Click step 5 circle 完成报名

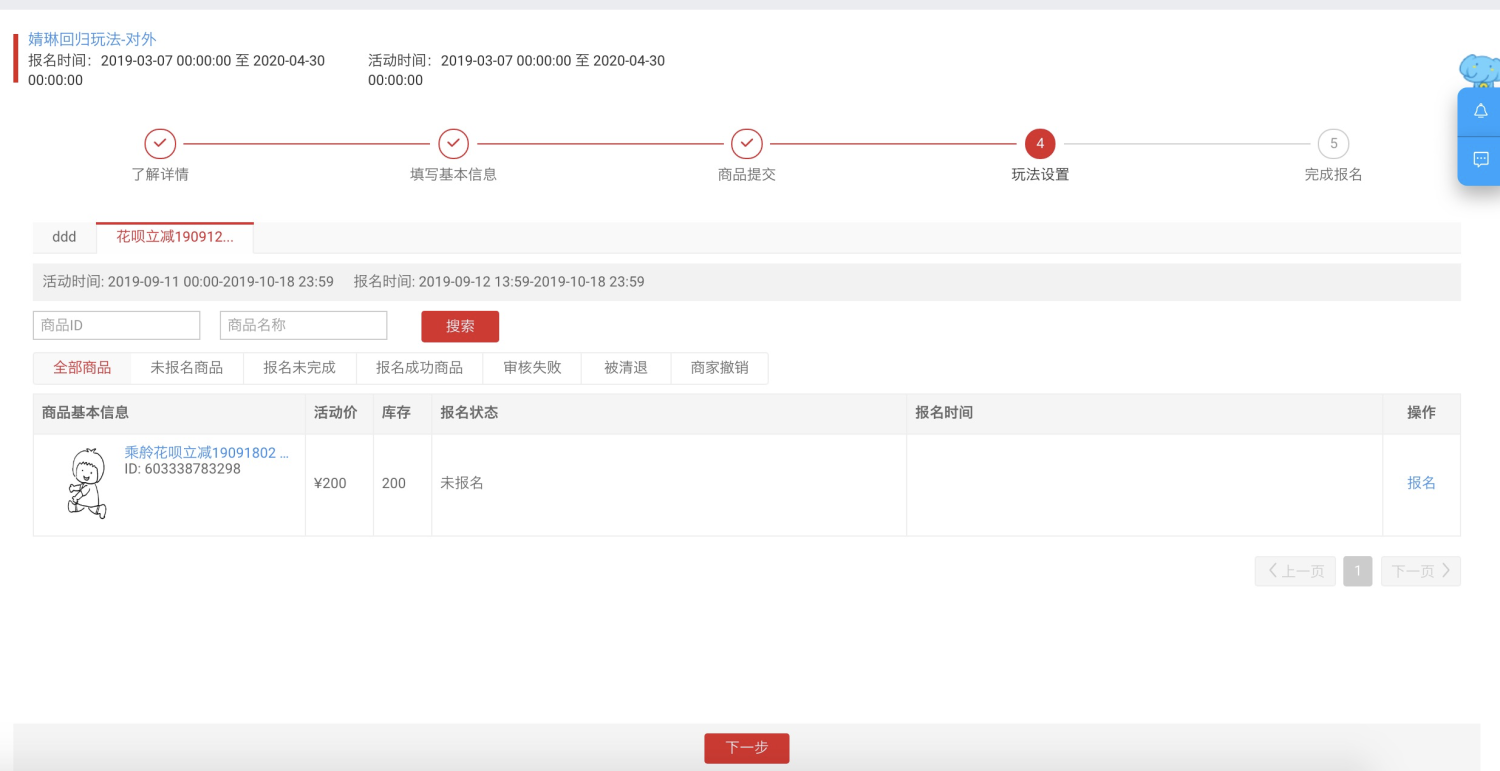click(1333, 144)
